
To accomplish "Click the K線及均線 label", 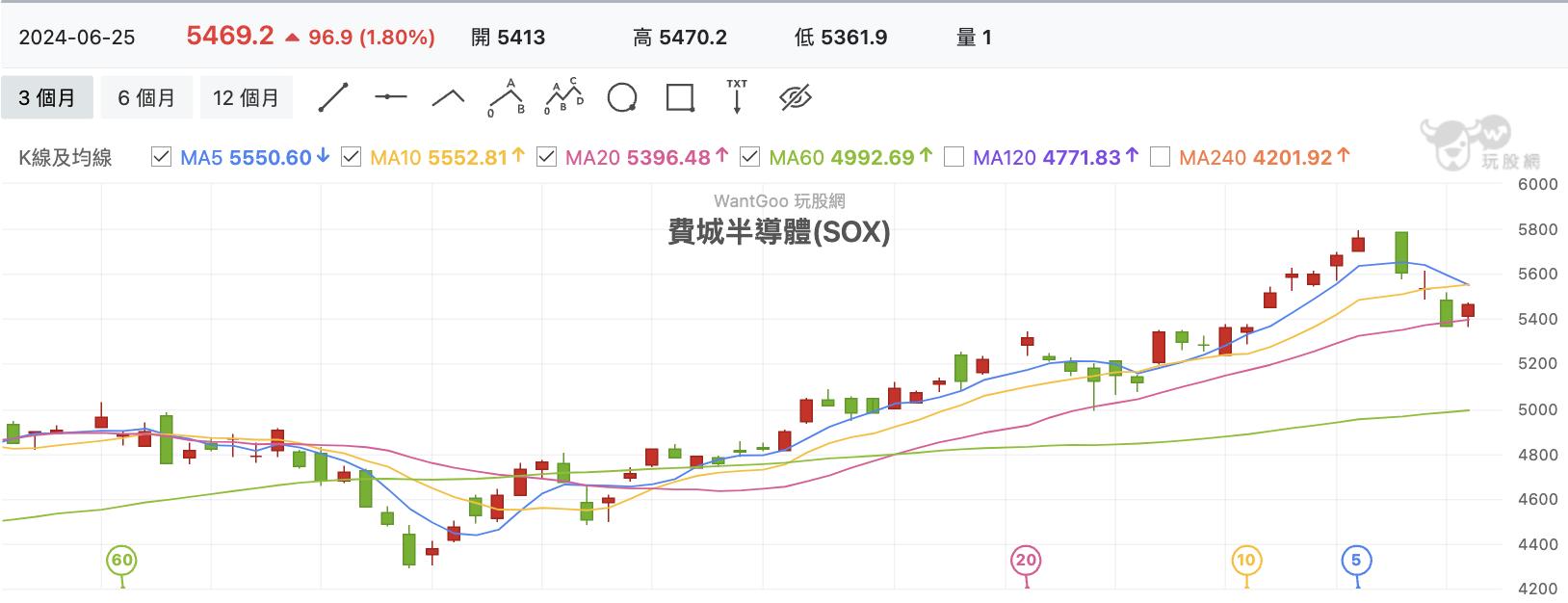I will click(x=65, y=158).
